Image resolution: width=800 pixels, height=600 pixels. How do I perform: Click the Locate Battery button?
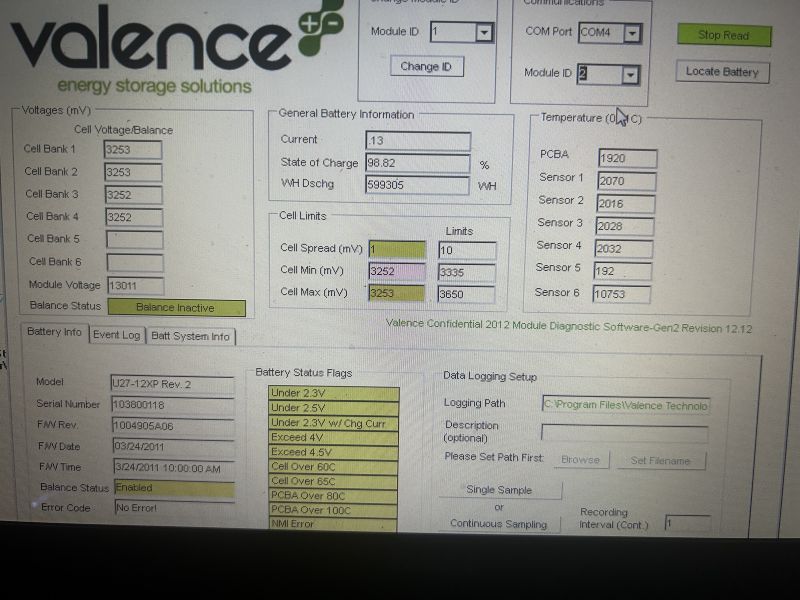click(x=722, y=71)
